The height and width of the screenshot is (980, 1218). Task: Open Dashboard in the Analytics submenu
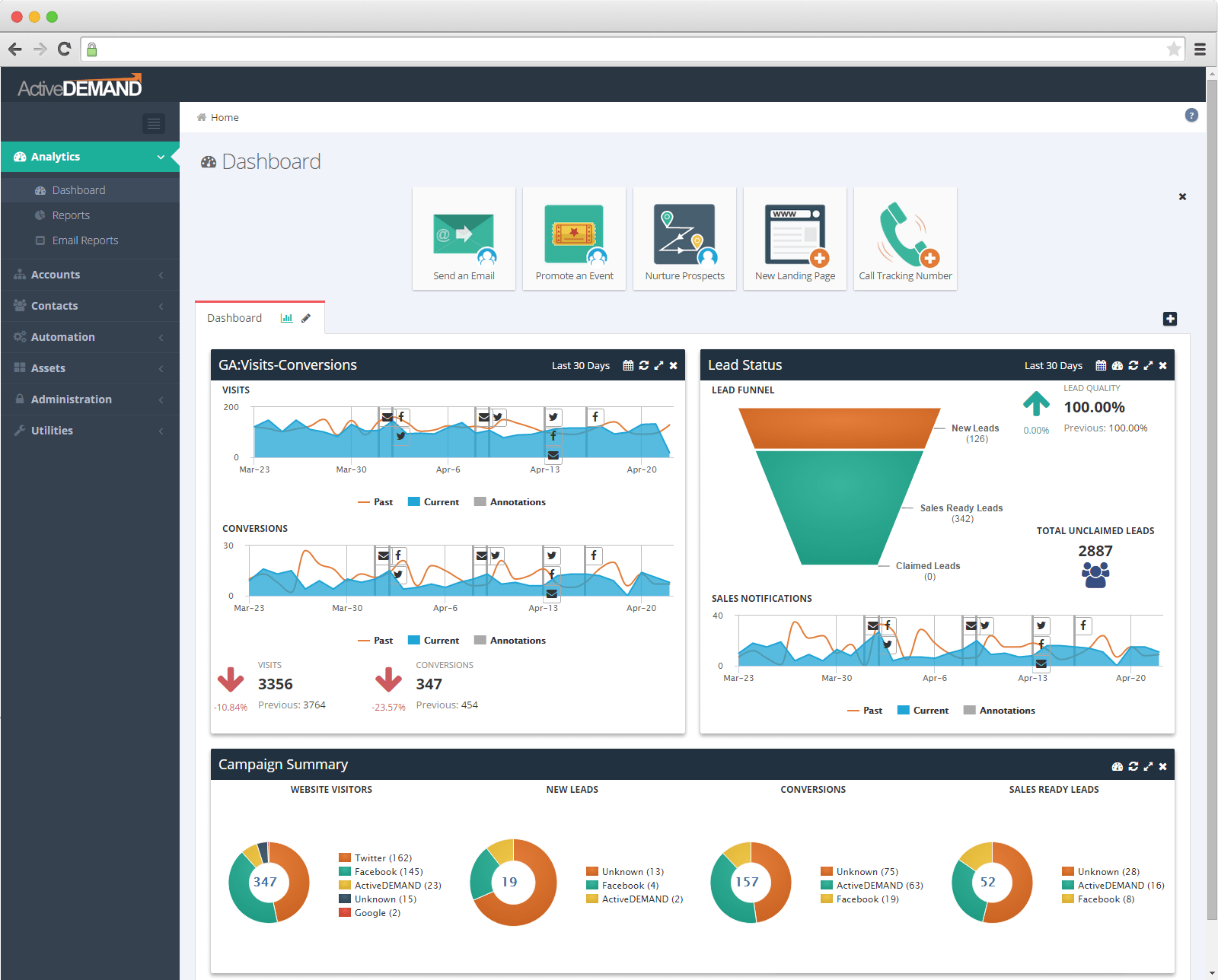click(90, 190)
